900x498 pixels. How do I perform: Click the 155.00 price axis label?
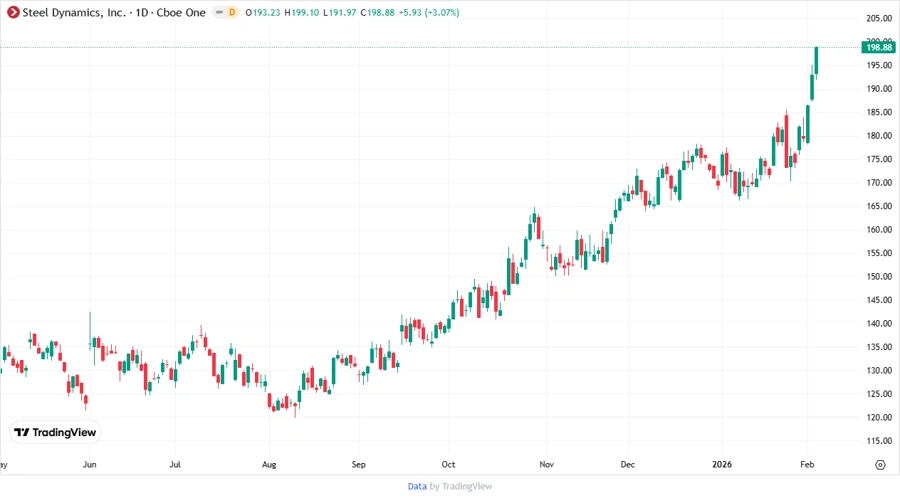pos(879,253)
